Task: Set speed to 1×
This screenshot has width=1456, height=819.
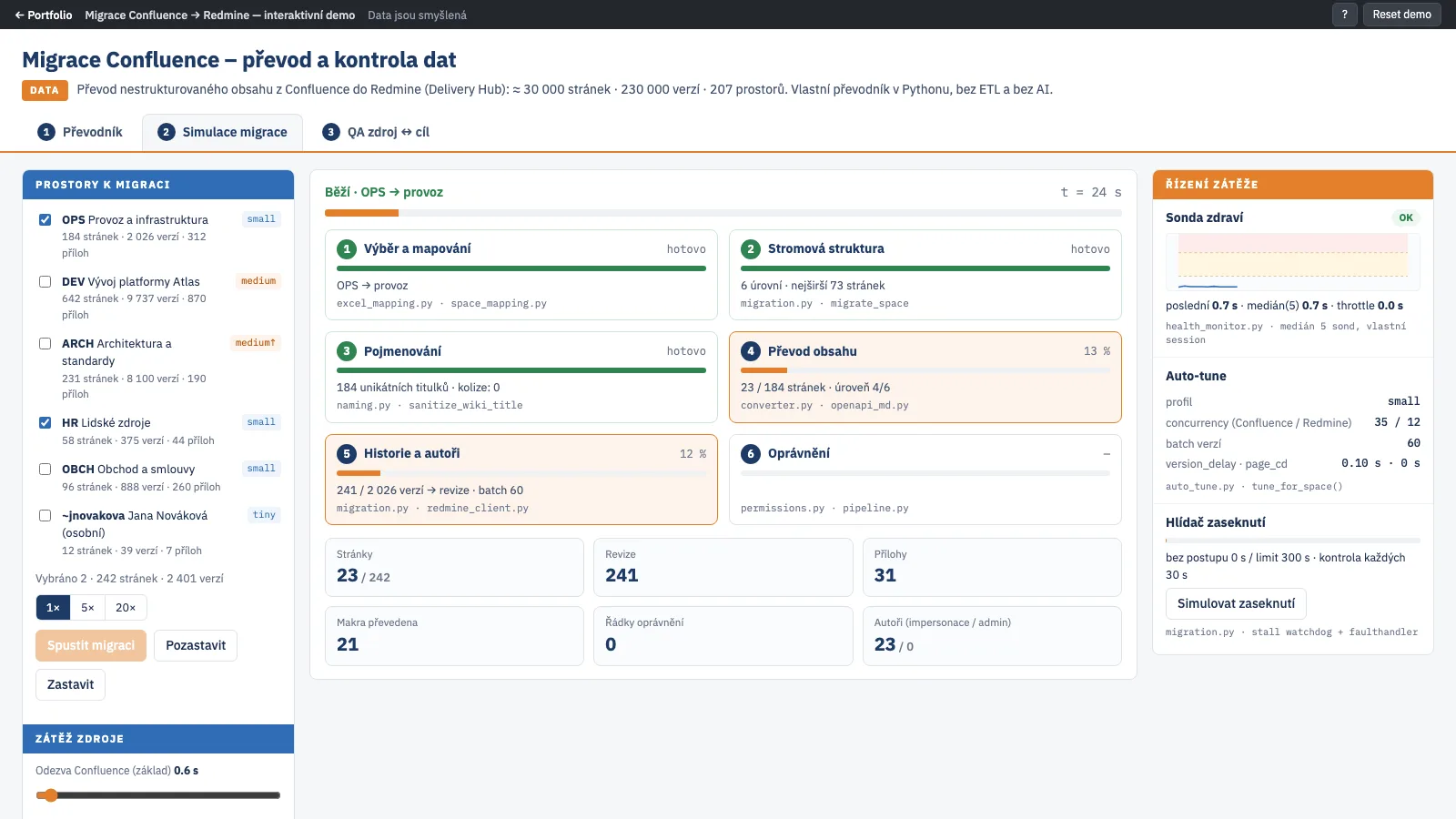Action: (53, 607)
